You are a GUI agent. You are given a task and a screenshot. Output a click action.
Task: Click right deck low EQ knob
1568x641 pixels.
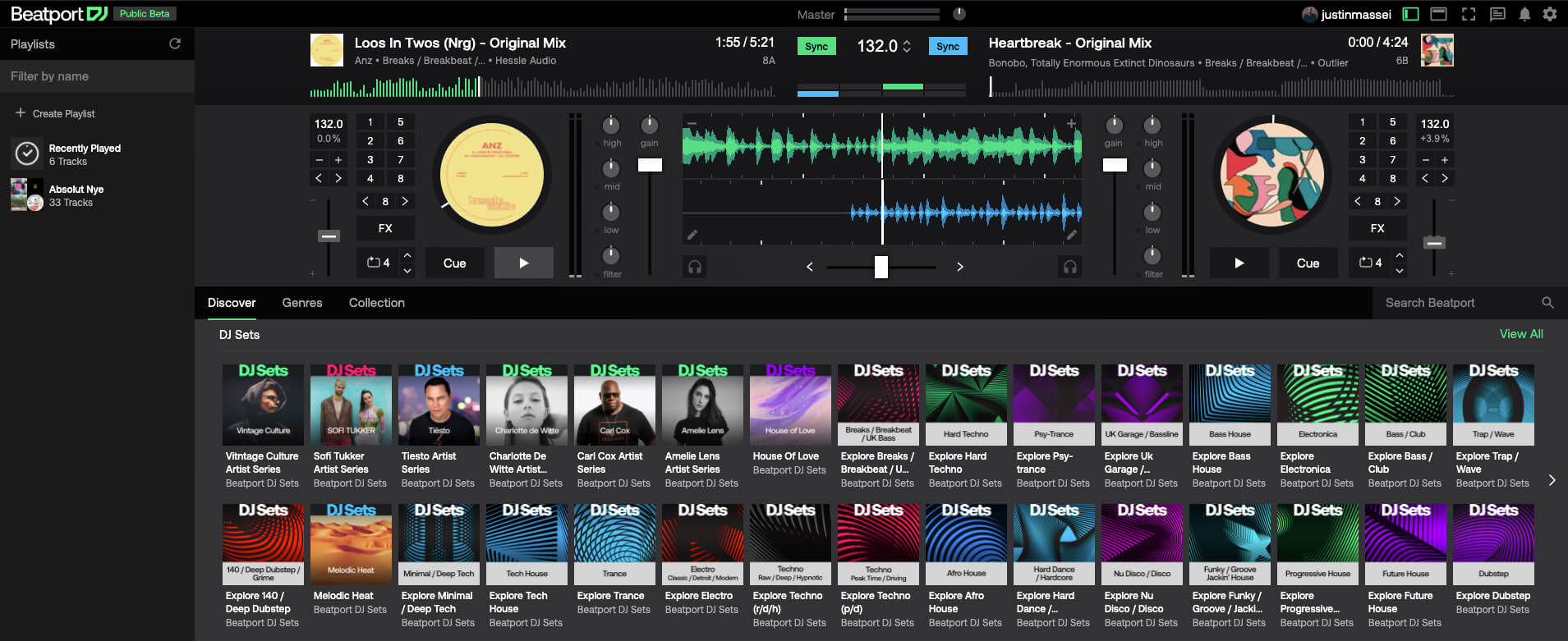coord(1152,212)
